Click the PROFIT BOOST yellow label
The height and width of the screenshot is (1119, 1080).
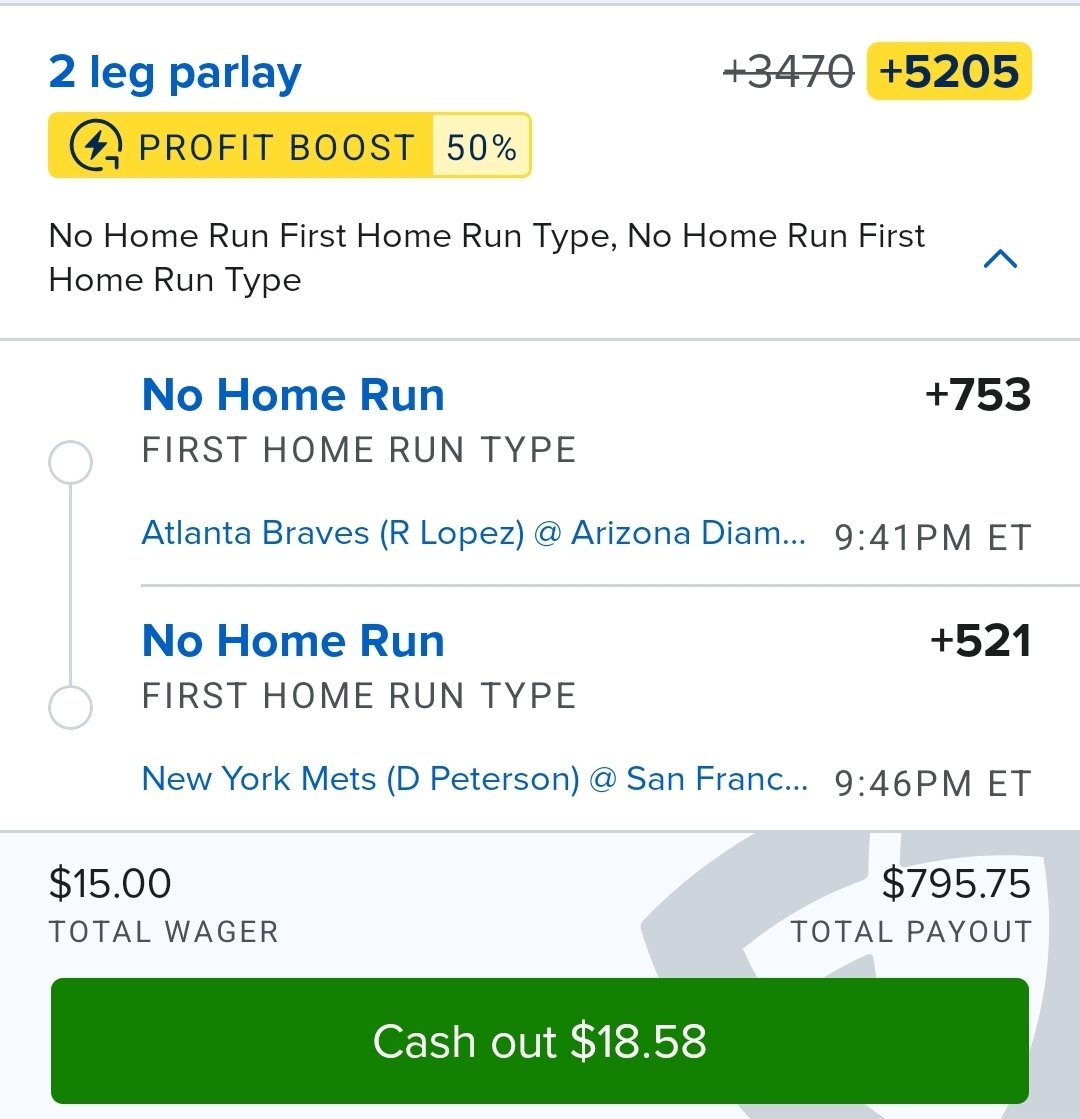tap(275, 147)
